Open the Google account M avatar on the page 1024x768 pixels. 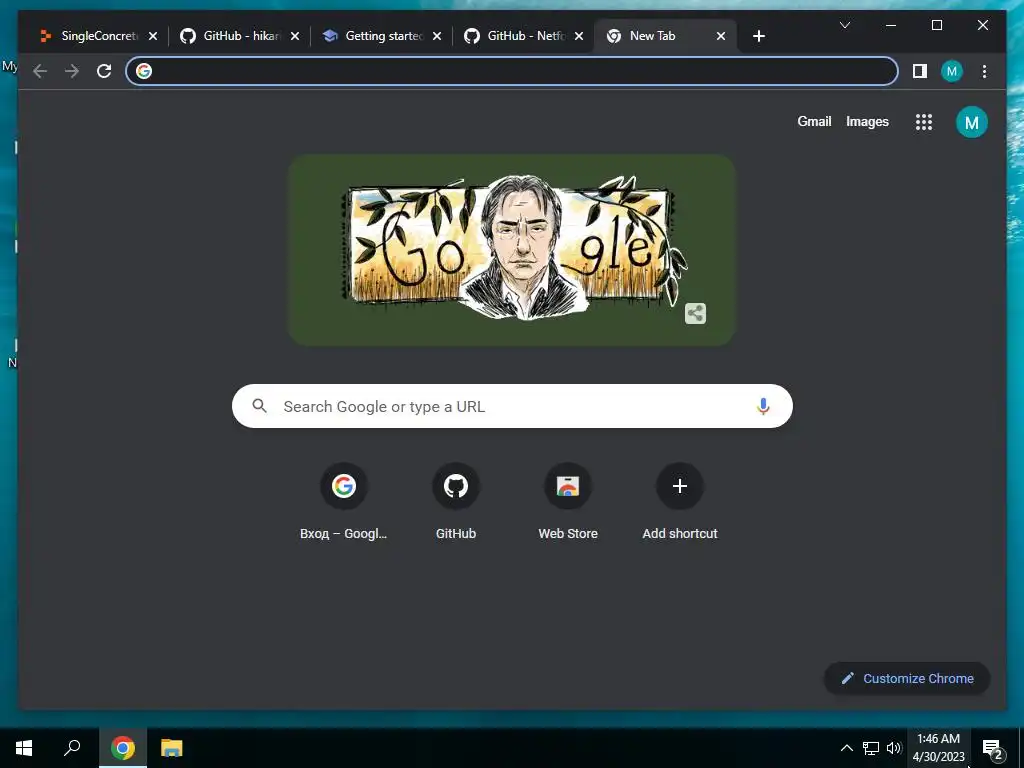pyautogui.click(x=972, y=122)
